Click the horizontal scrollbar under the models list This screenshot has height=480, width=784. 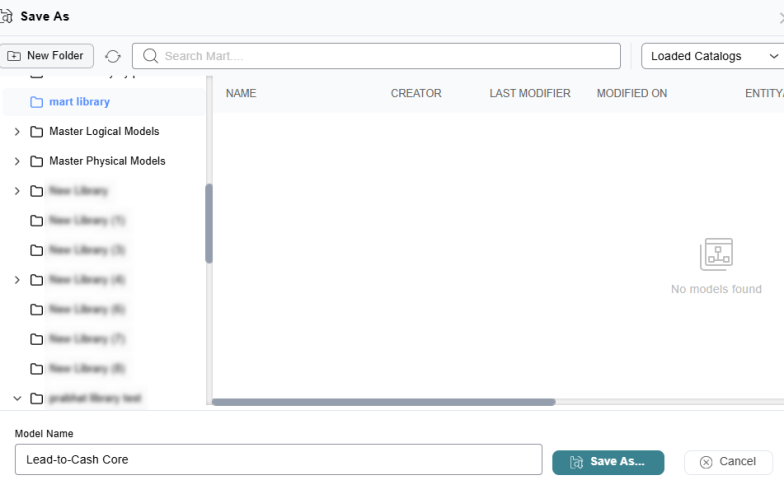(384, 402)
